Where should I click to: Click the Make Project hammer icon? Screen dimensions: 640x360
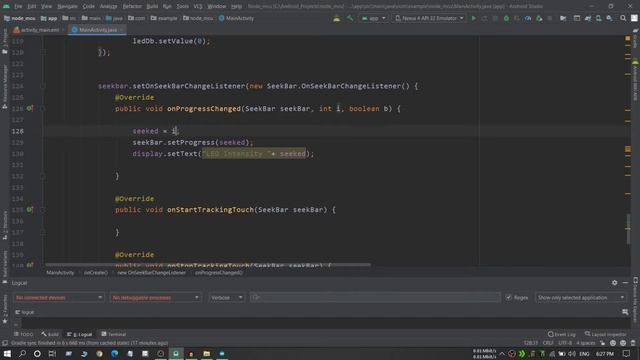350,18
